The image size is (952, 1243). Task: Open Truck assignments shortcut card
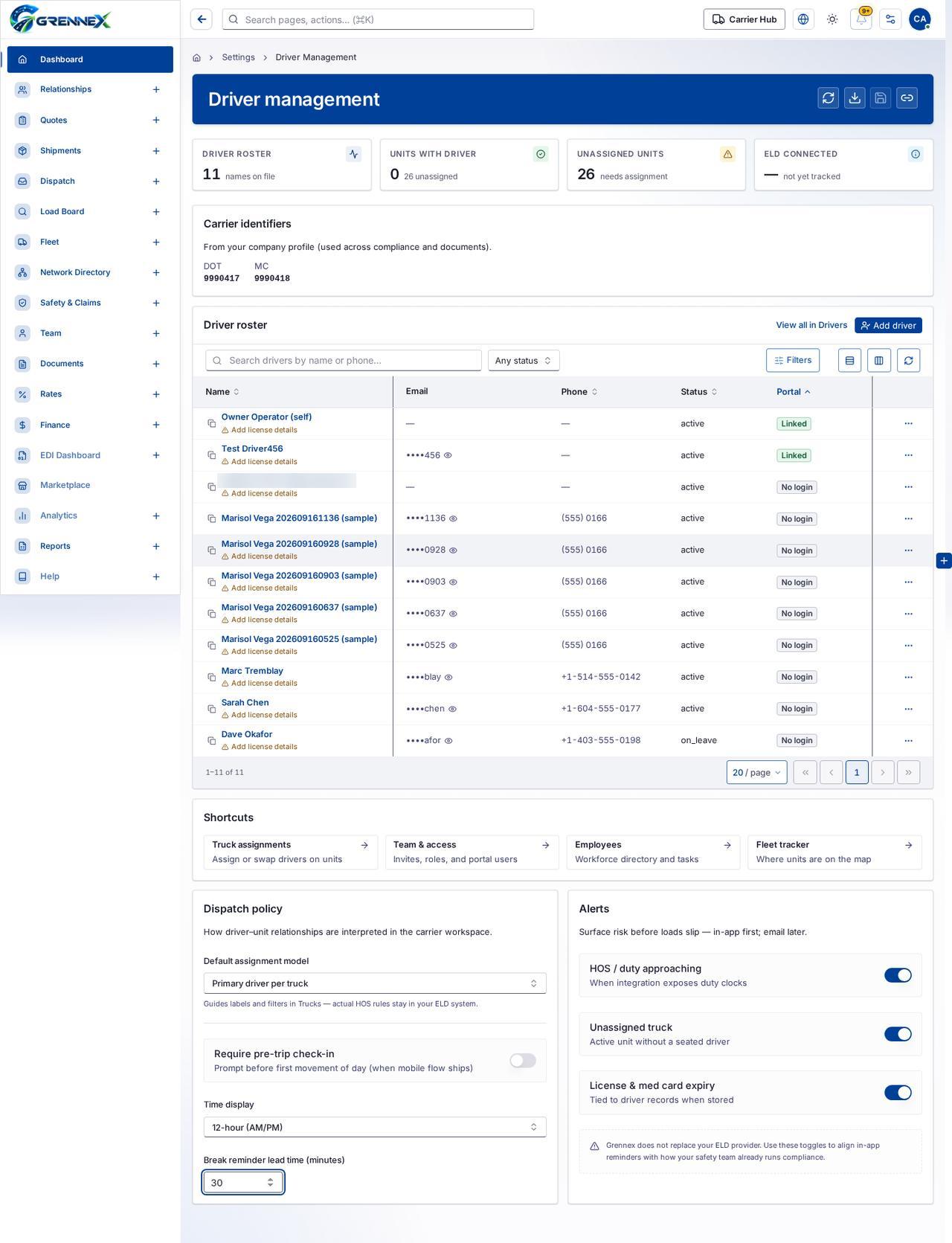click(x=290, y=852)
